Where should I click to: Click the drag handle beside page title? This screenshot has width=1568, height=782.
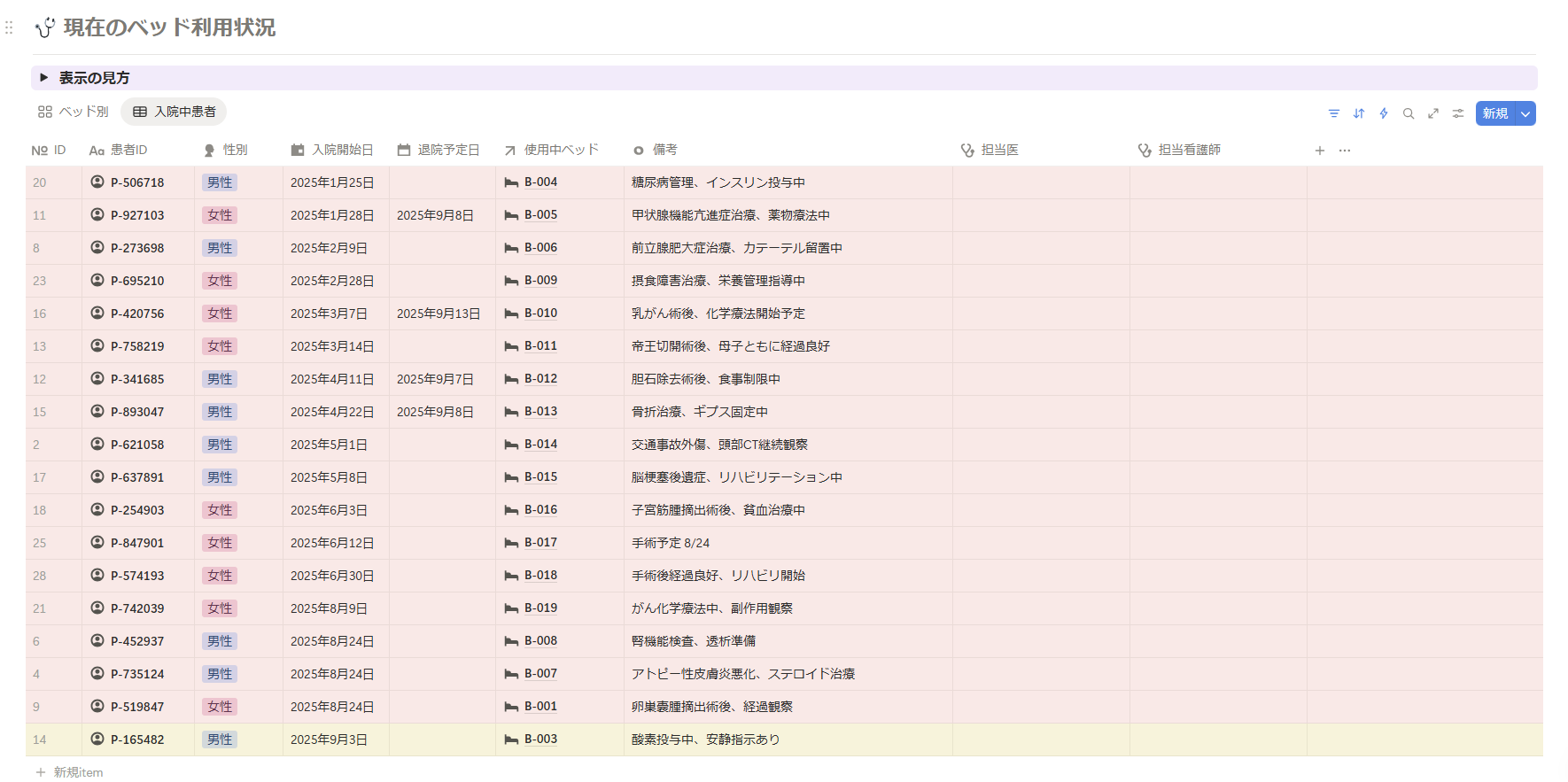[9, 28]
